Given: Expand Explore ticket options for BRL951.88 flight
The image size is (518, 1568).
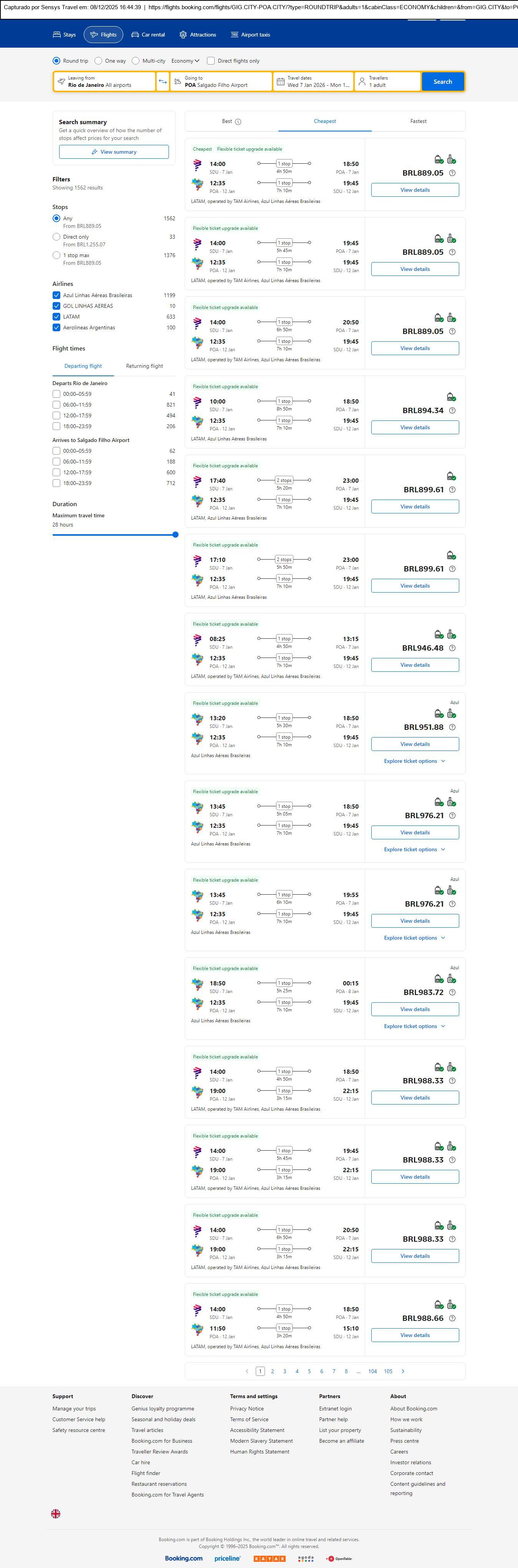Looking at the screenshot, I should pos(414,761).
